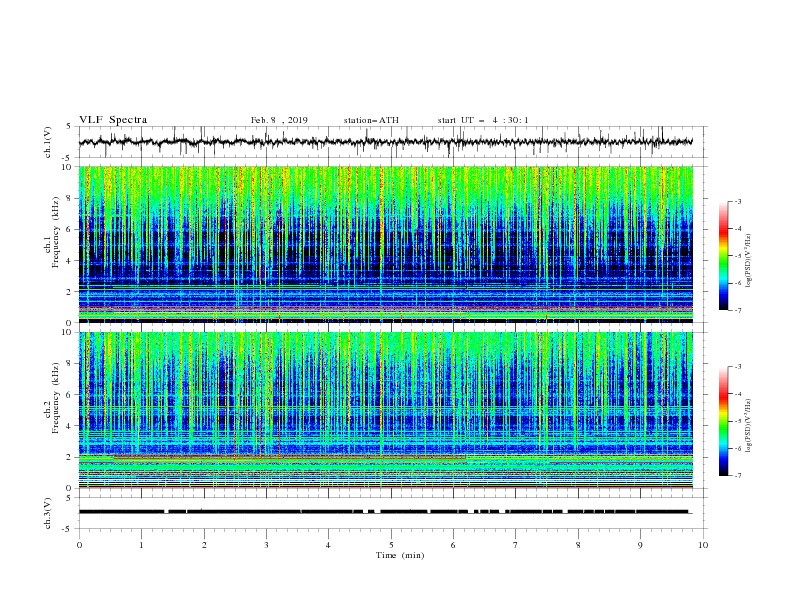Click time axis tick label "9"

coord(640,545)
